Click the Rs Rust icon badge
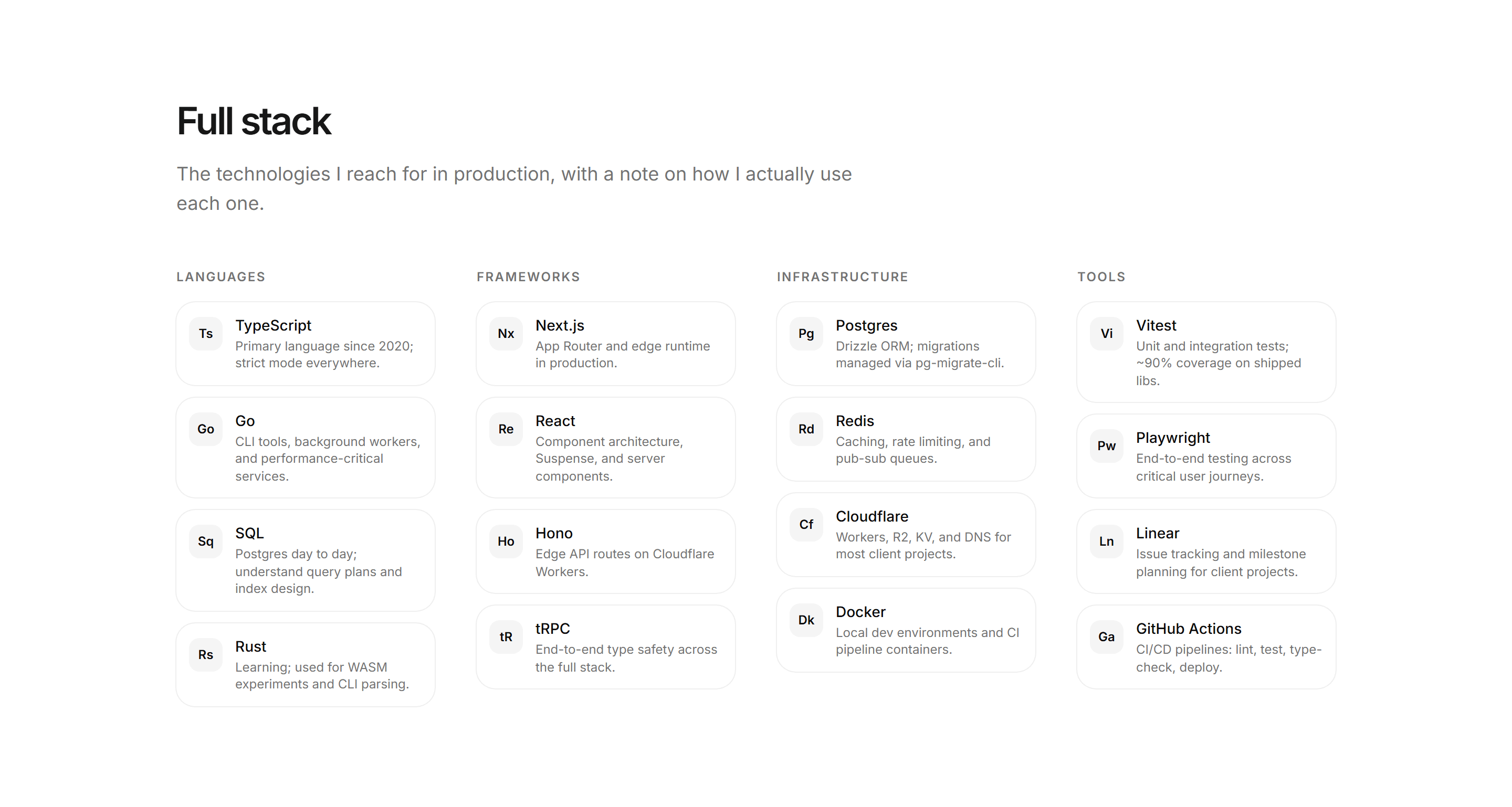 (205, 654)
